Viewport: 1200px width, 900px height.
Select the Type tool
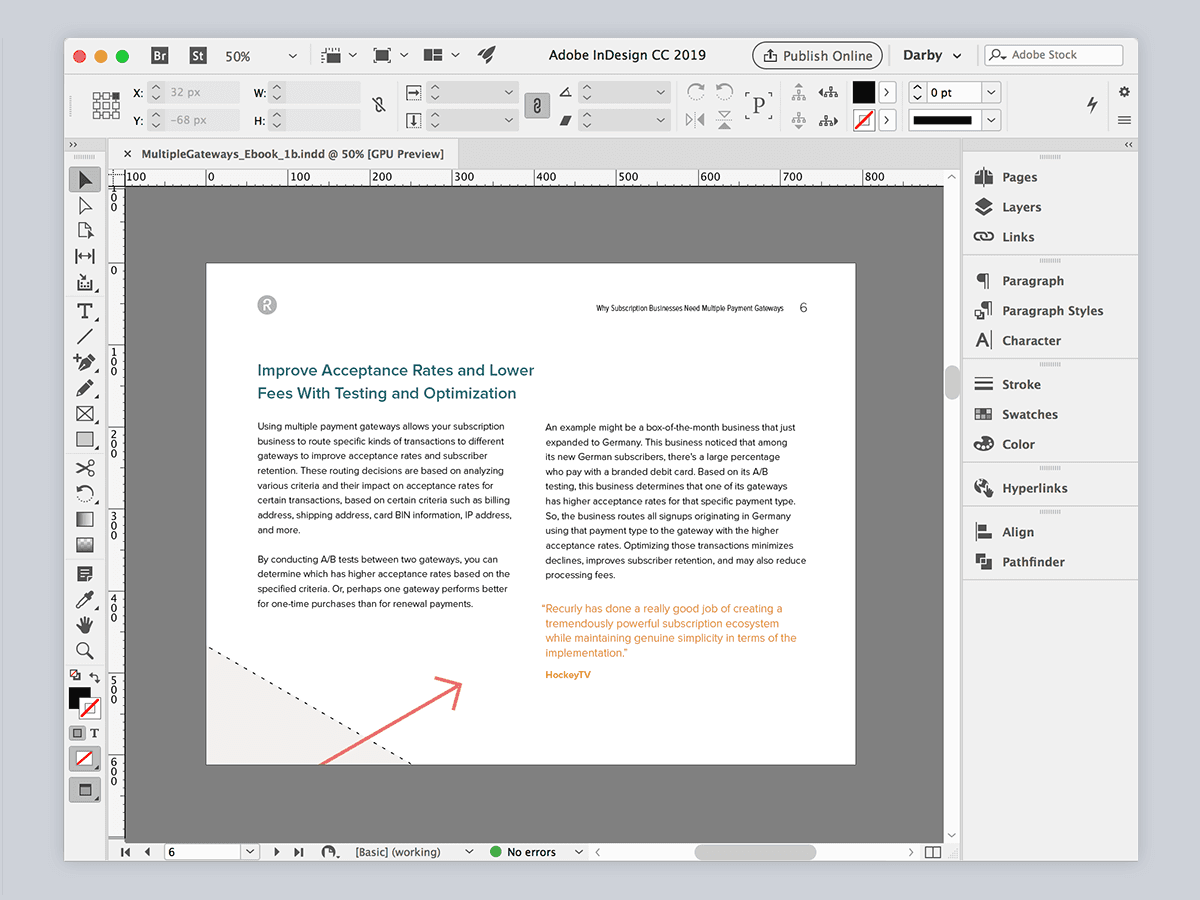tap(85, 310)
